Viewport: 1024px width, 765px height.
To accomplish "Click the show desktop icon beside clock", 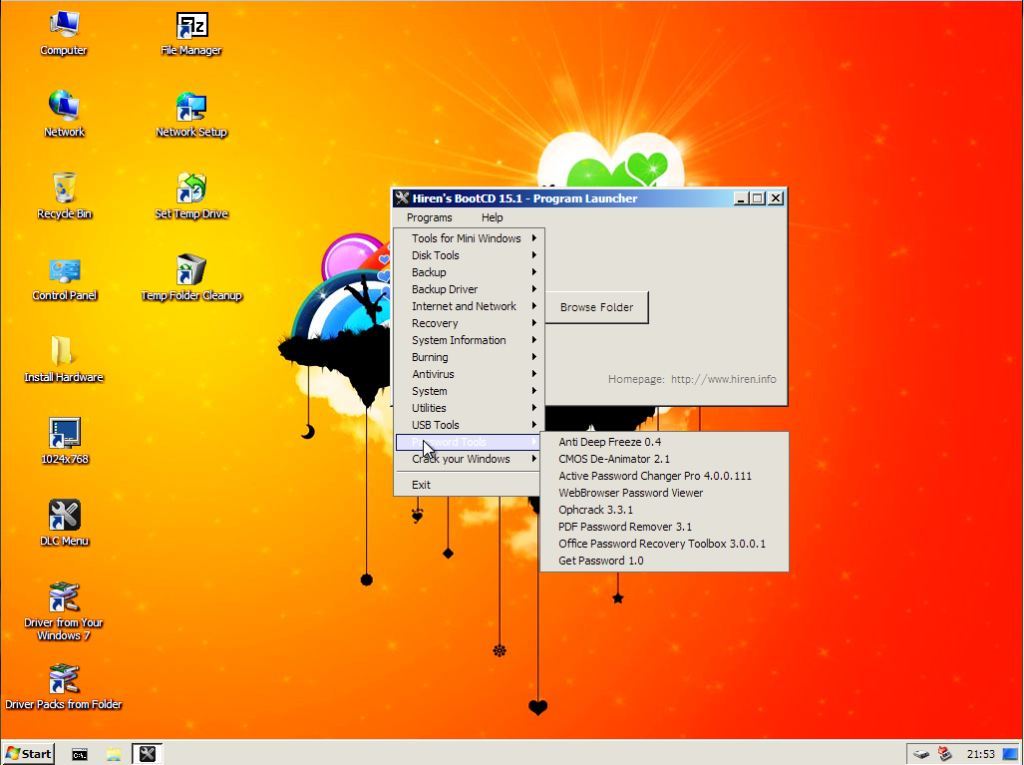I will (x=1010, y=754).
